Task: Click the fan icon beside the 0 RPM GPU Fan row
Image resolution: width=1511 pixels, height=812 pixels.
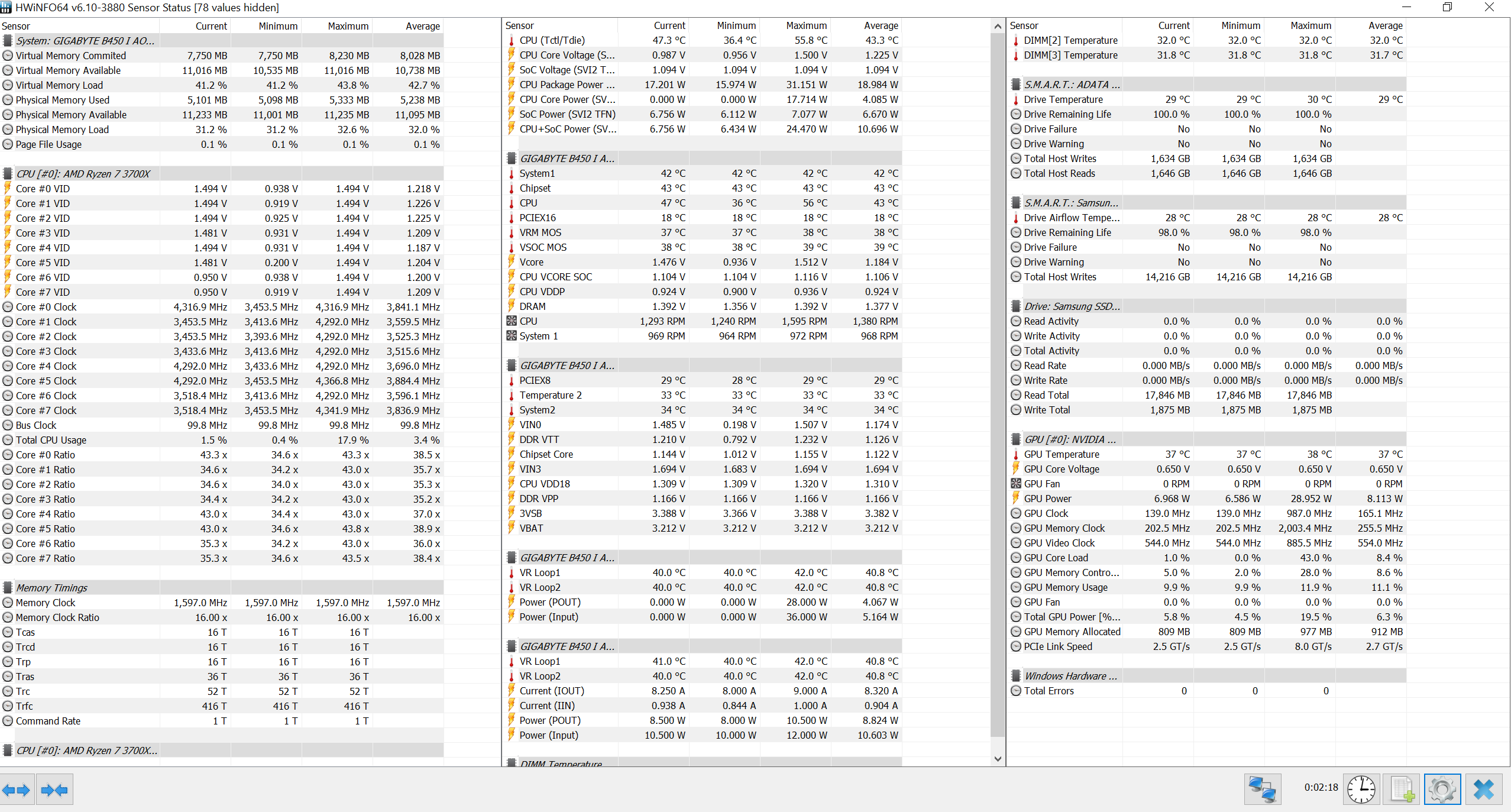Action: click(x=1016, y=484)
